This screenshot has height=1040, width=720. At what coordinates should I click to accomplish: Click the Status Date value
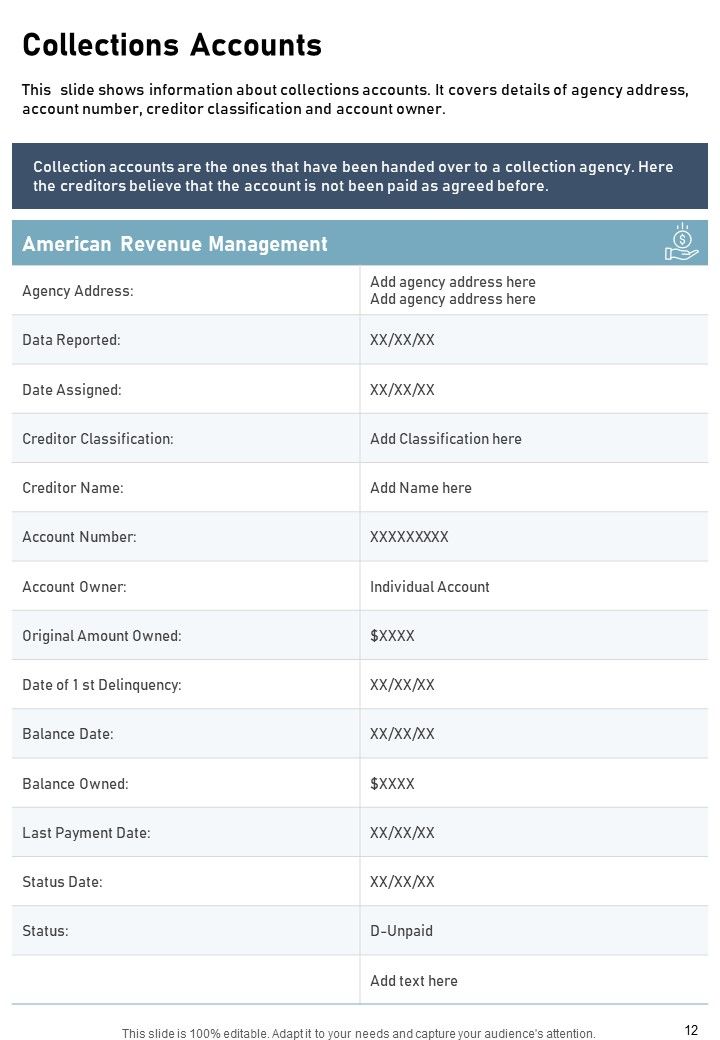click(x=402, y=881)
